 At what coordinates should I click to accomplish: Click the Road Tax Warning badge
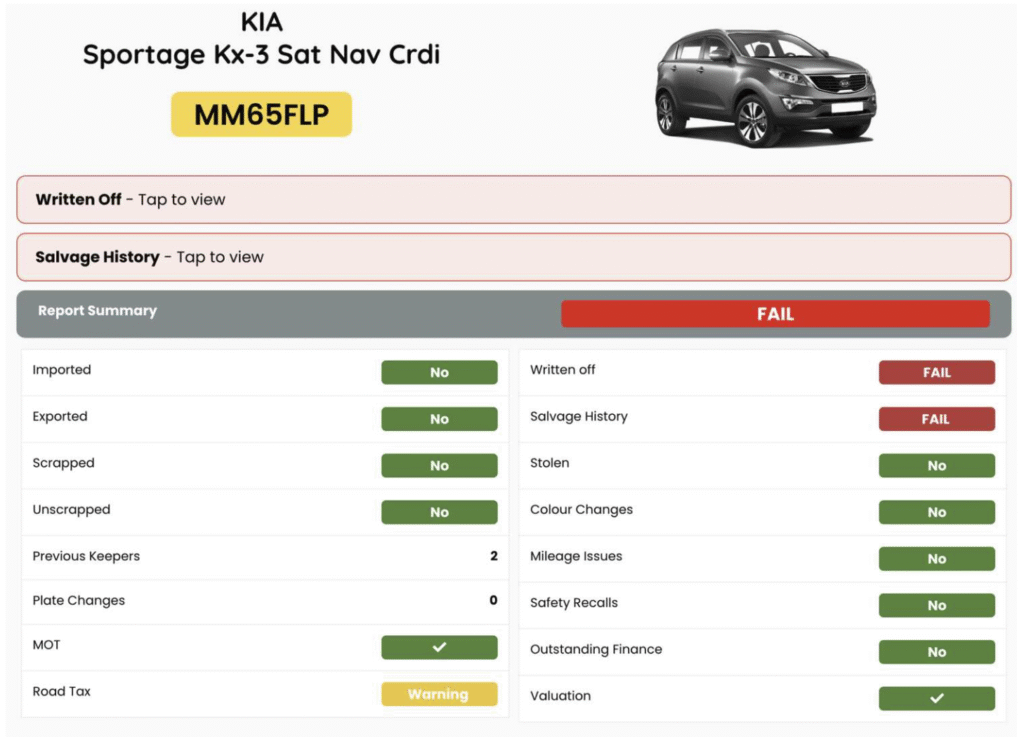439,694
